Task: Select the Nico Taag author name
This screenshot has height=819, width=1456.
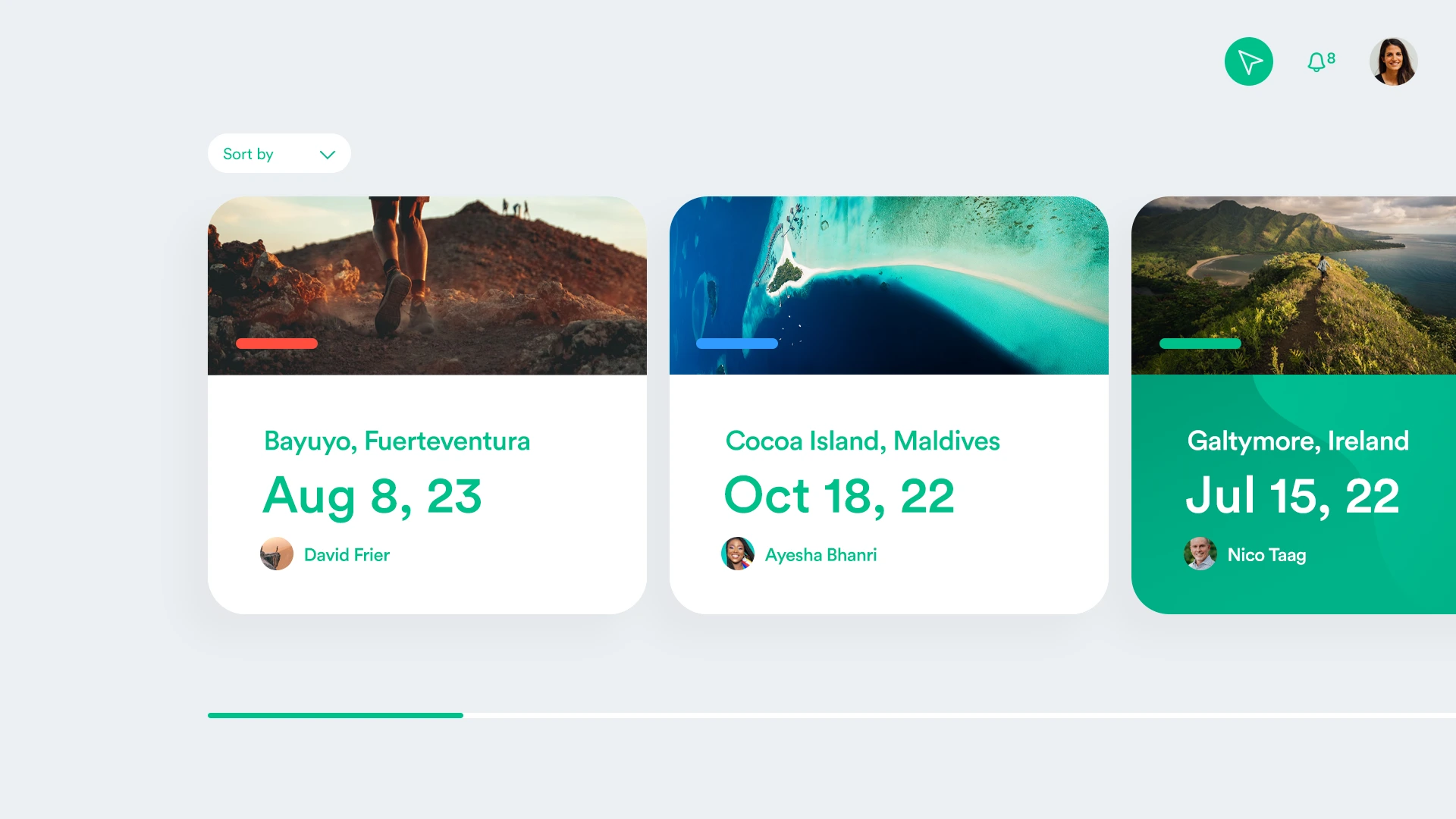Action: tap(1266, 555)
